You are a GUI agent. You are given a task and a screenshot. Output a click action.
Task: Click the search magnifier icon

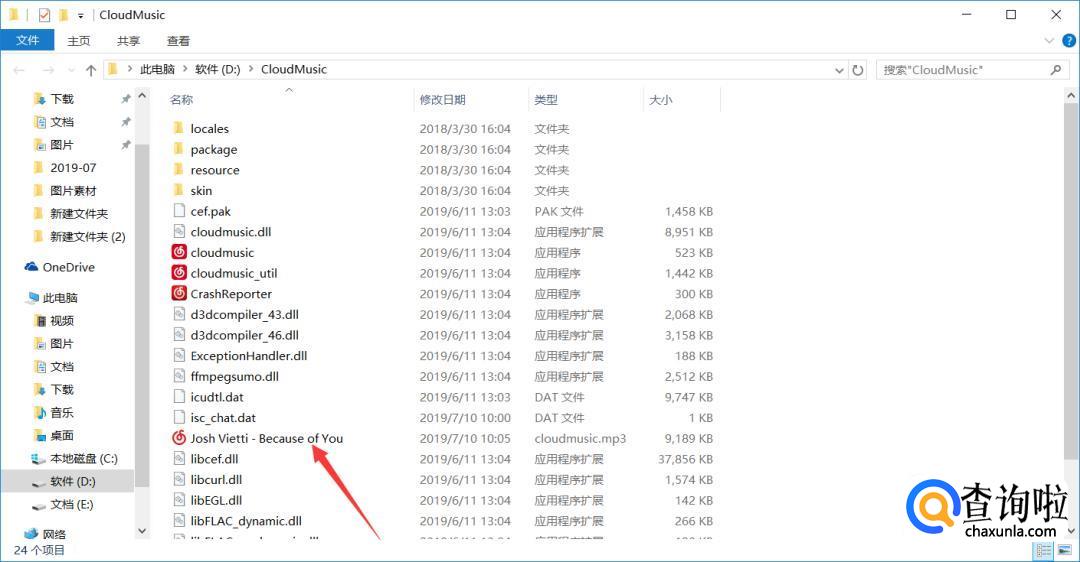coord(1056,70)
